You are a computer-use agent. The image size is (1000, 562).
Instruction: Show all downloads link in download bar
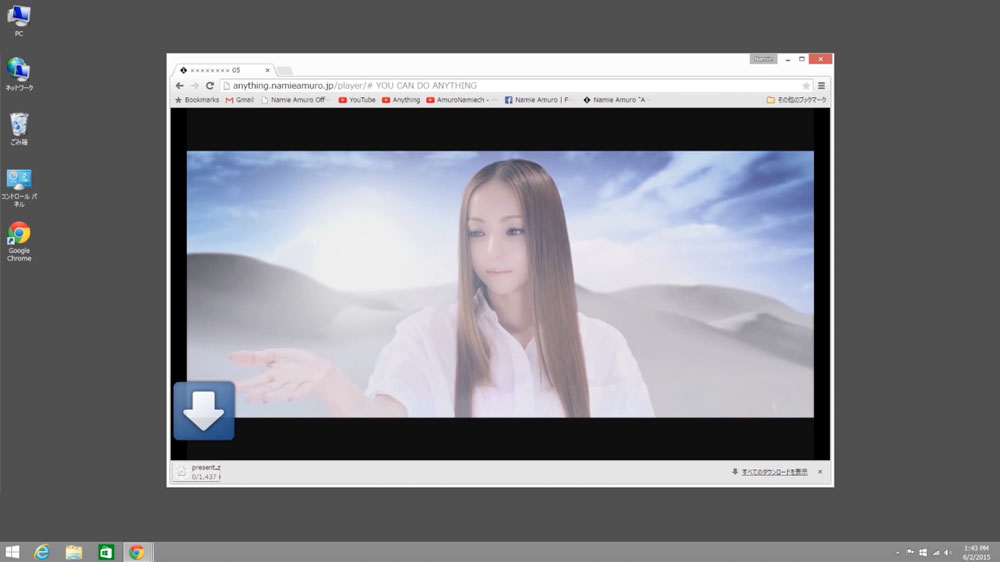coord(773,472)
